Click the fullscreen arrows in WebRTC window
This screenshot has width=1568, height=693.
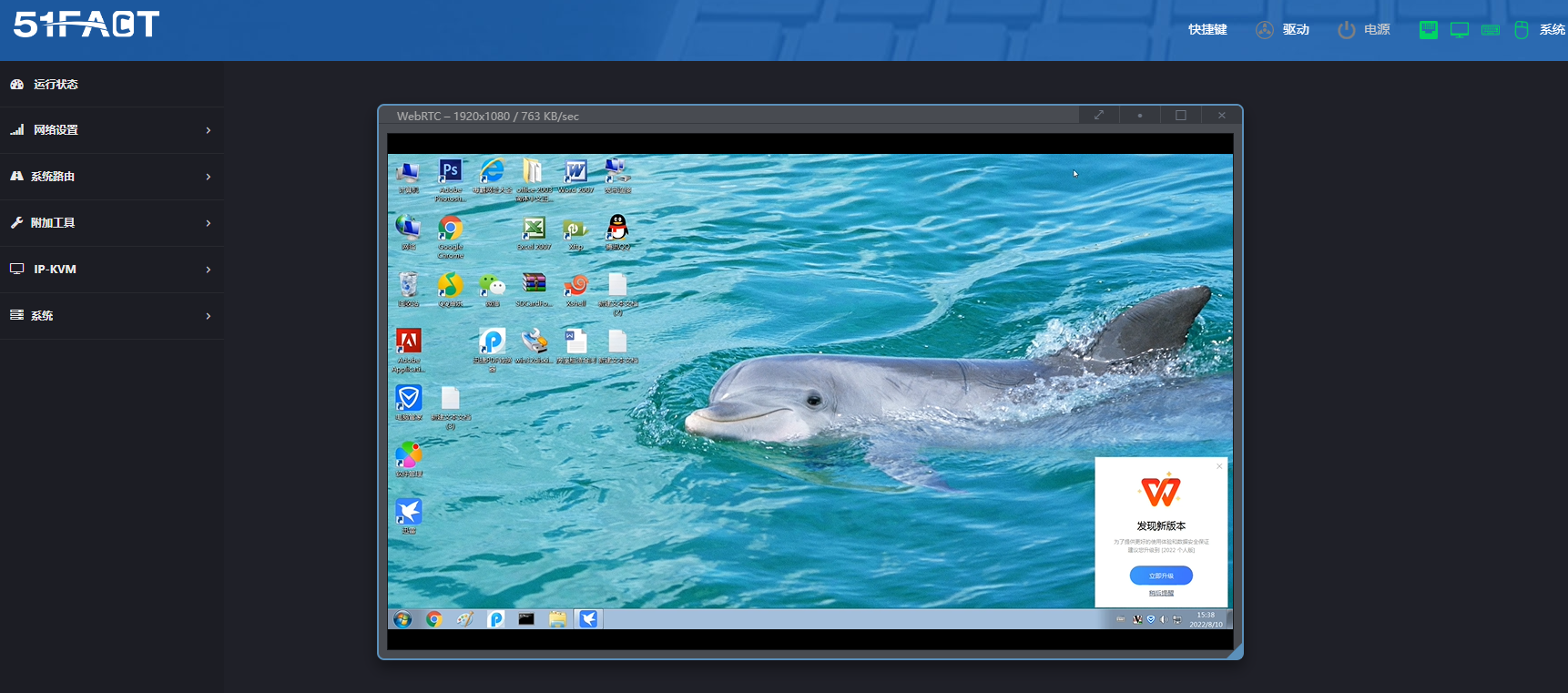1099,115
